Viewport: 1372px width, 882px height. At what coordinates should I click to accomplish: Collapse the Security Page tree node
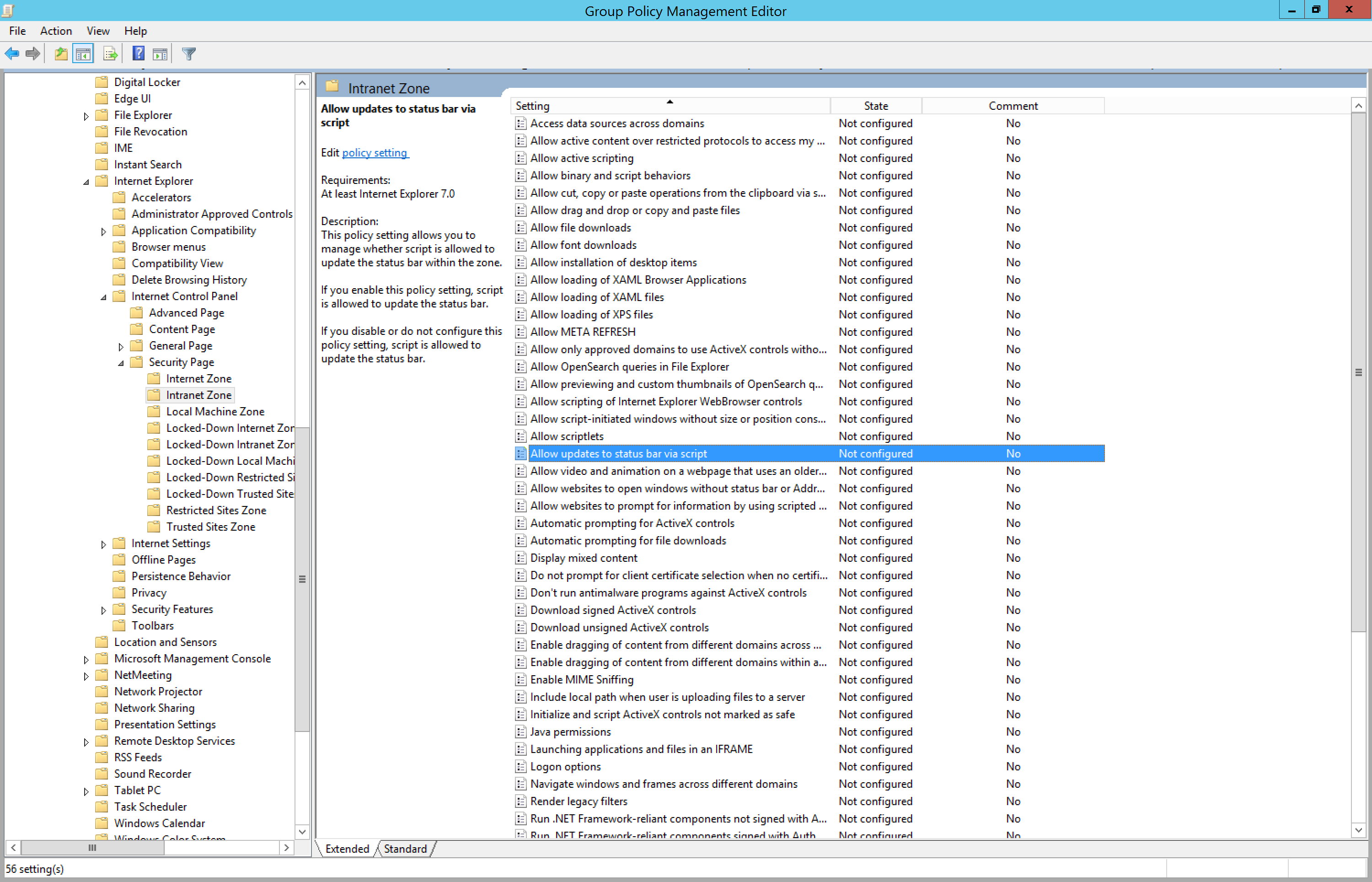[121, 362]
